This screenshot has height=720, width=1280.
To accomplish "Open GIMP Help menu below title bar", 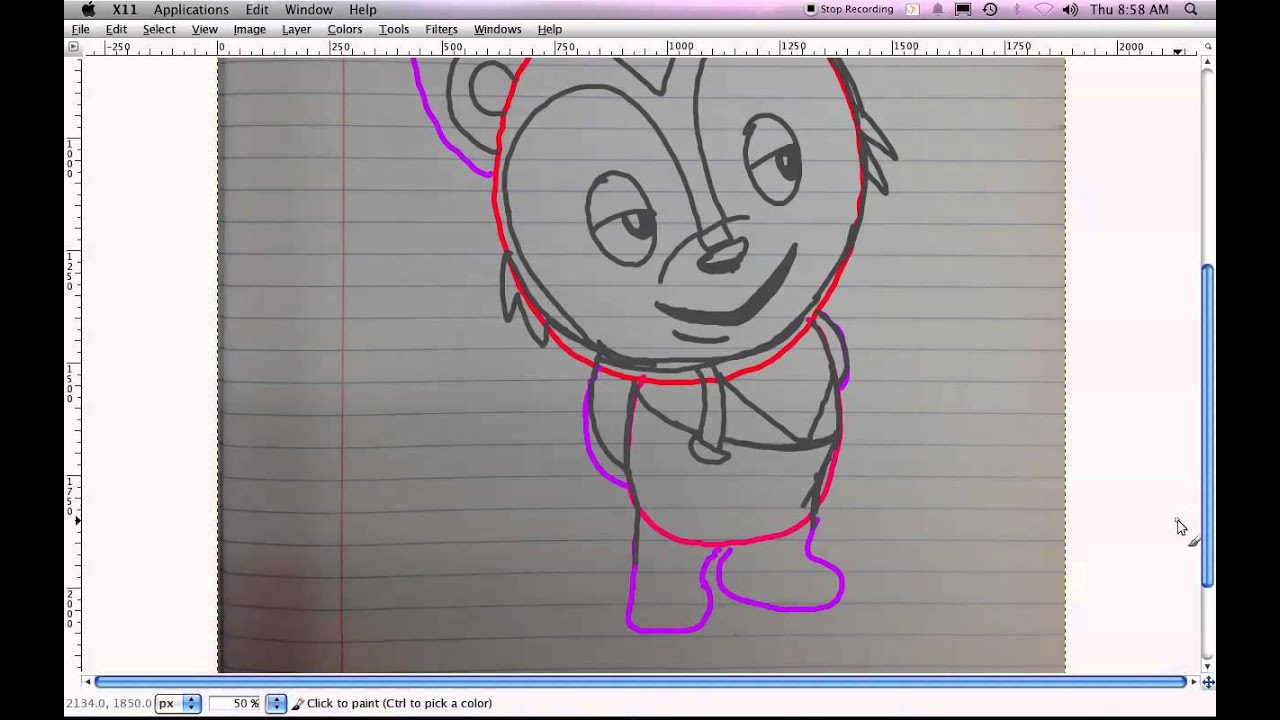I will (550, 29).
